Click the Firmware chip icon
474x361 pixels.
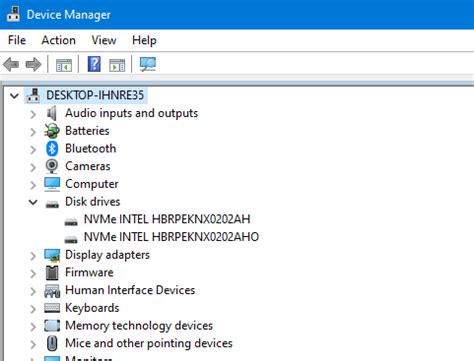pos(52,273)
